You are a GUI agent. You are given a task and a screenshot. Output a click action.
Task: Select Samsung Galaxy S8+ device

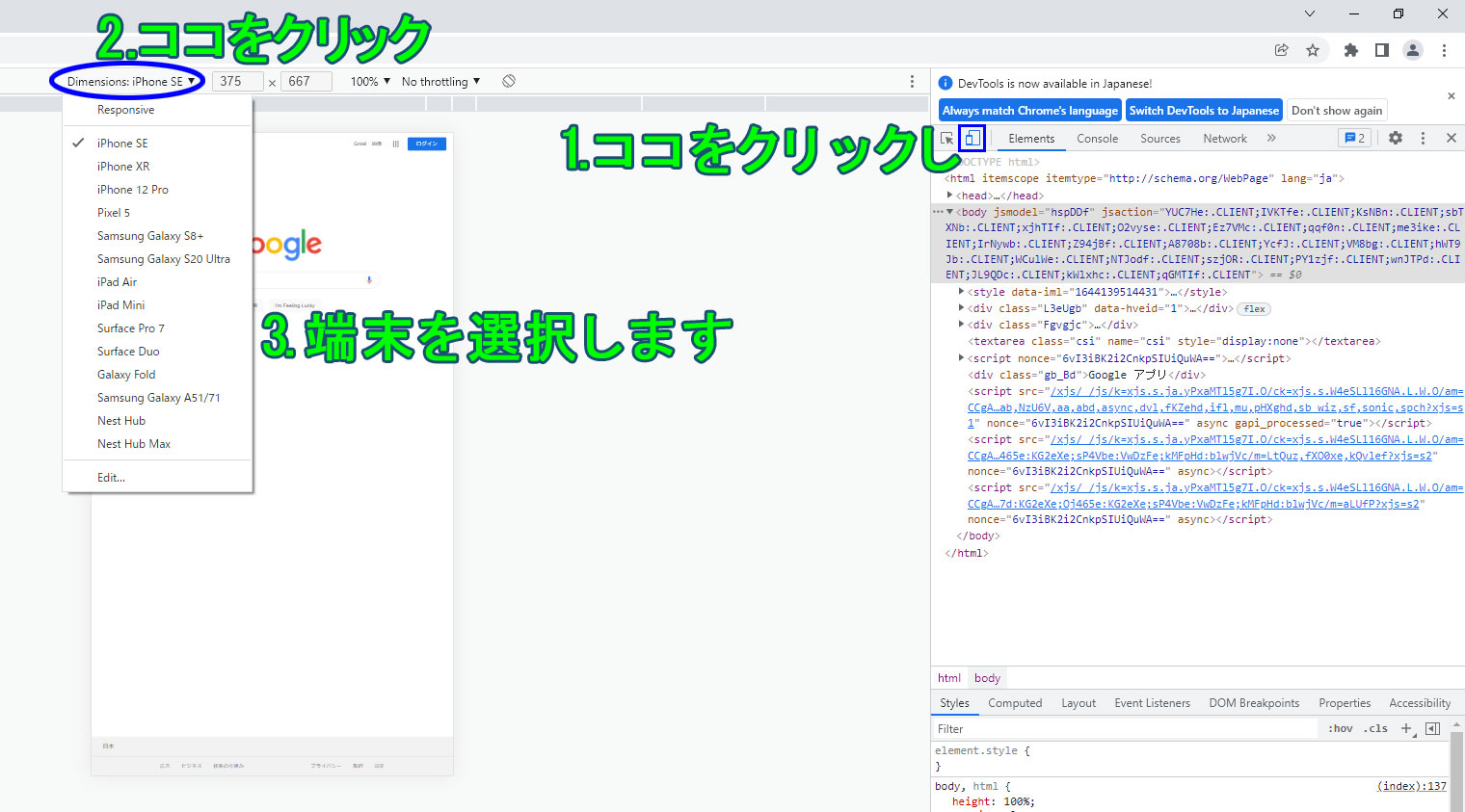pos(158,236)
